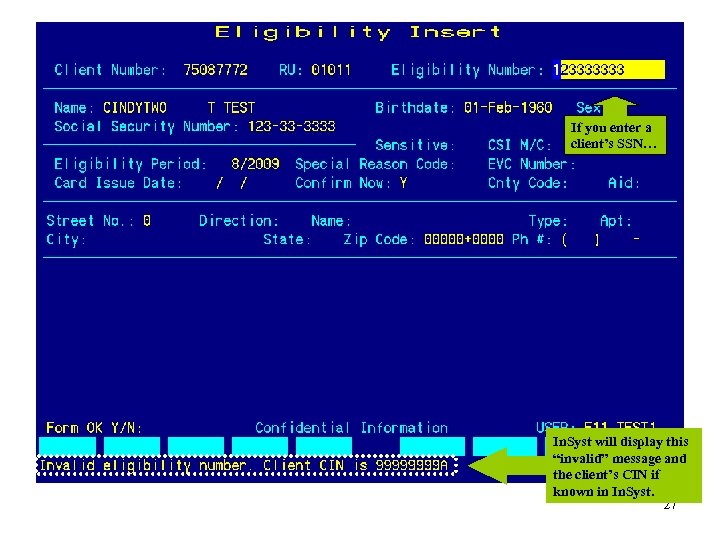Select the Eligibility Period value 8/2009
The height and width of the screenshot is (540, 720).
pyautogui.click(x=255, y=164)
